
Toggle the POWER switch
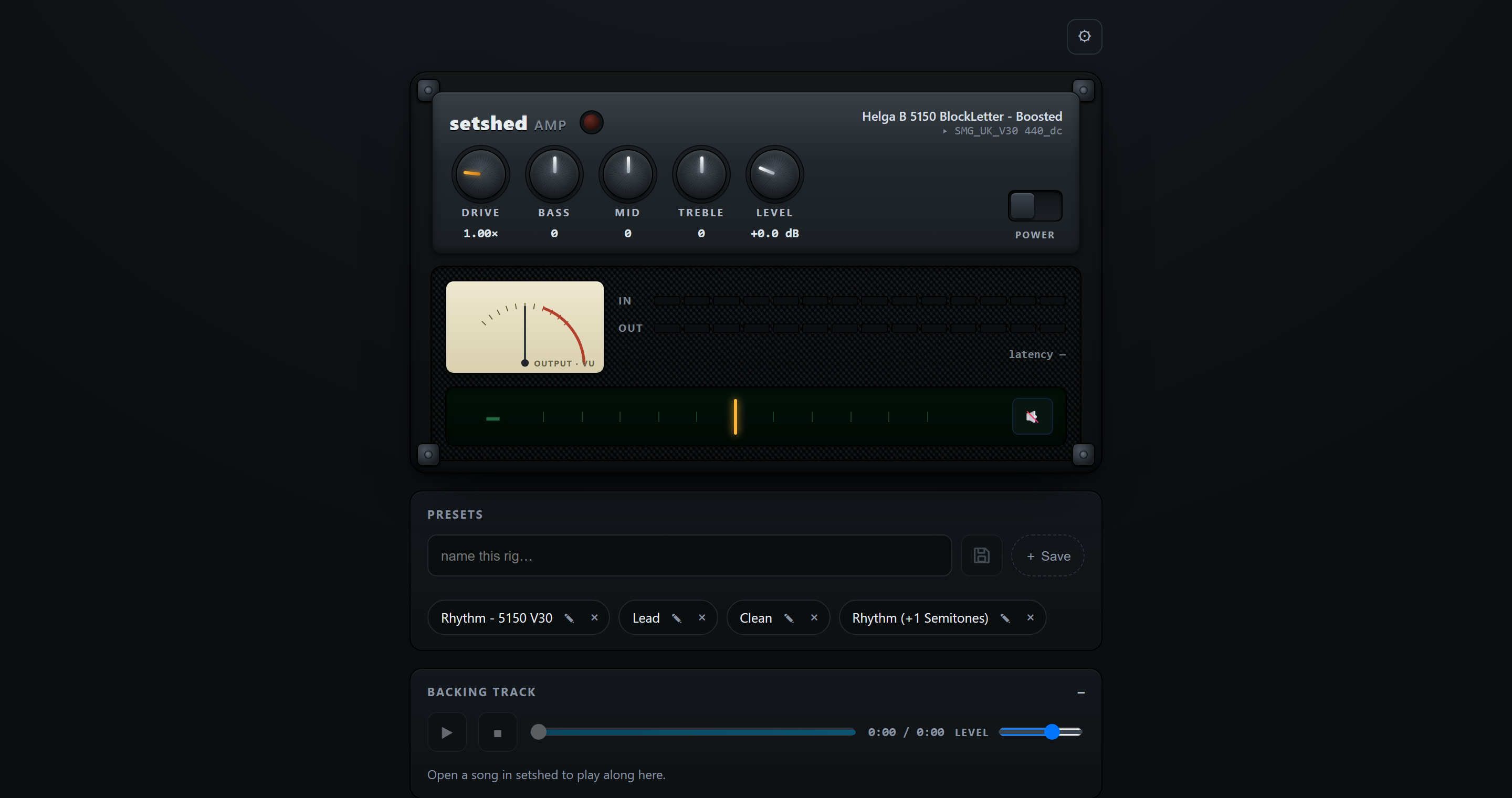click(1035, 205)
